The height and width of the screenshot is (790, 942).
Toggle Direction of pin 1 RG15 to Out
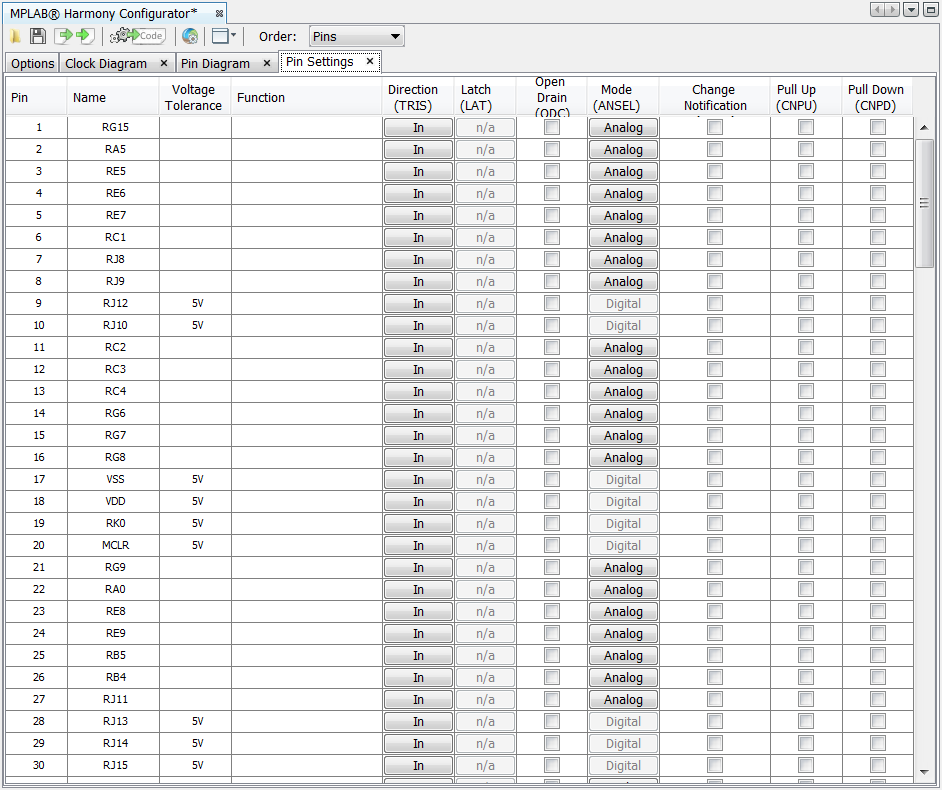(x=418, y=127)
